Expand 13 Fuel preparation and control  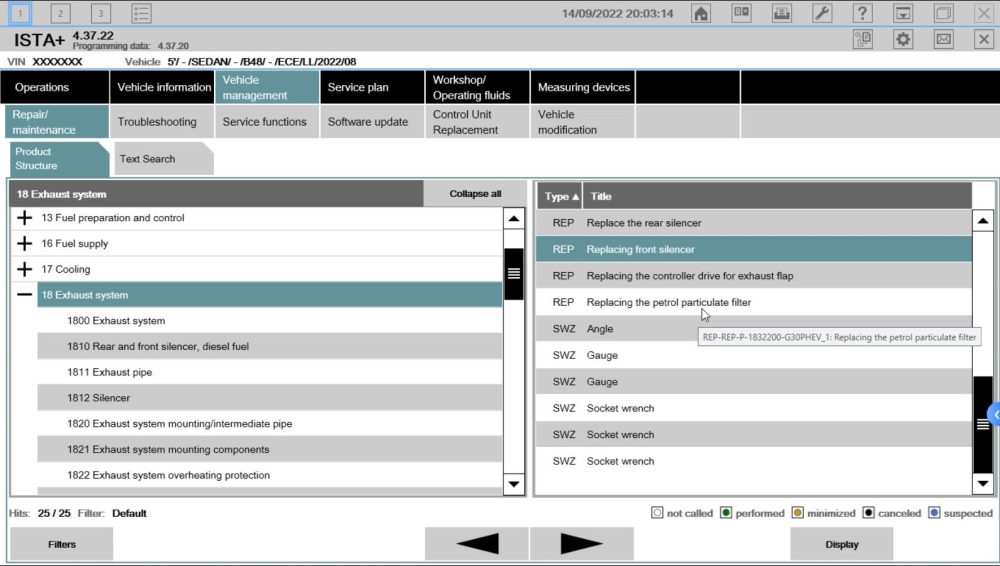click(x=24, y=218)
